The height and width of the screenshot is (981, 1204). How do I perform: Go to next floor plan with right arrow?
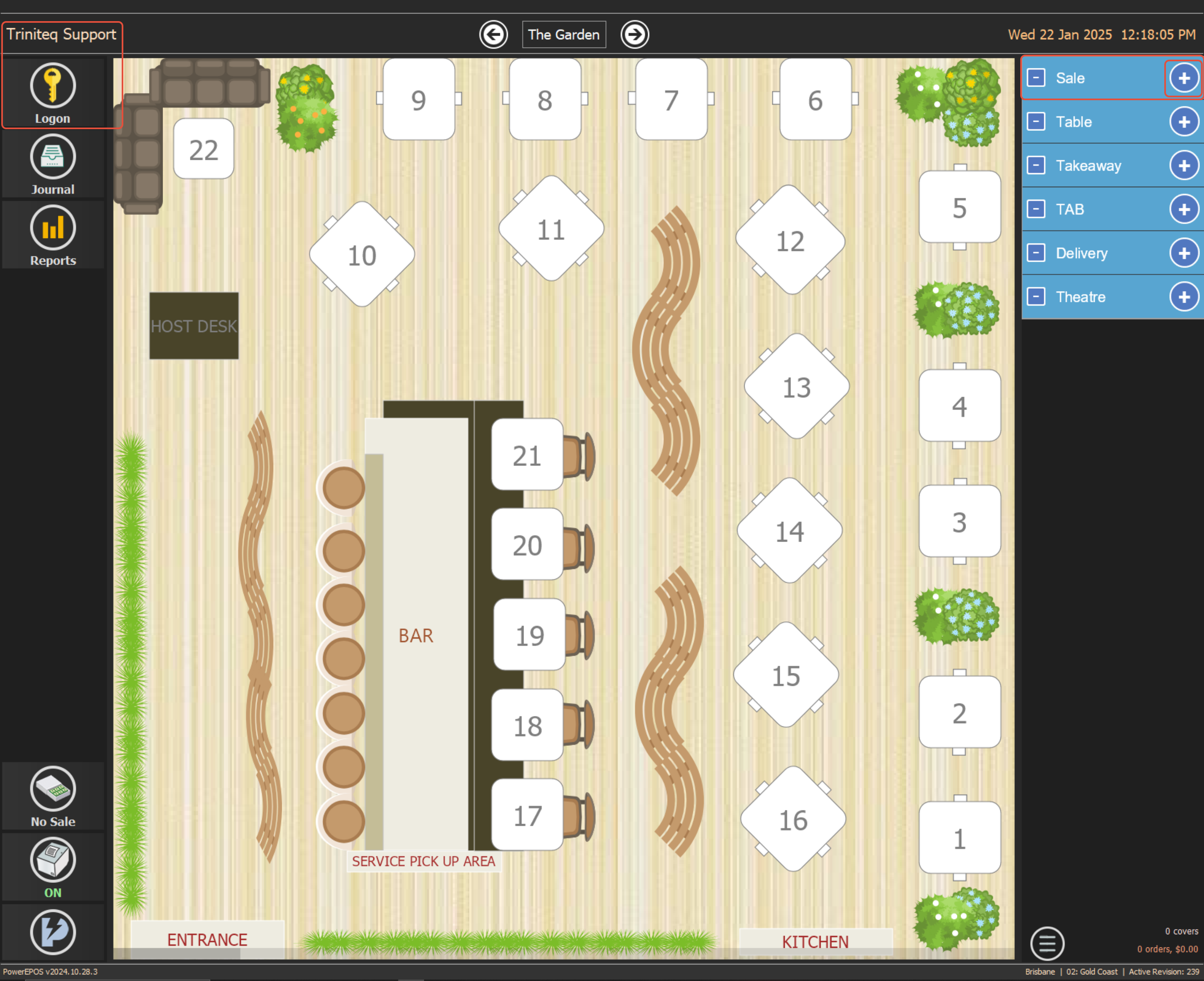(x=634, y=34)
